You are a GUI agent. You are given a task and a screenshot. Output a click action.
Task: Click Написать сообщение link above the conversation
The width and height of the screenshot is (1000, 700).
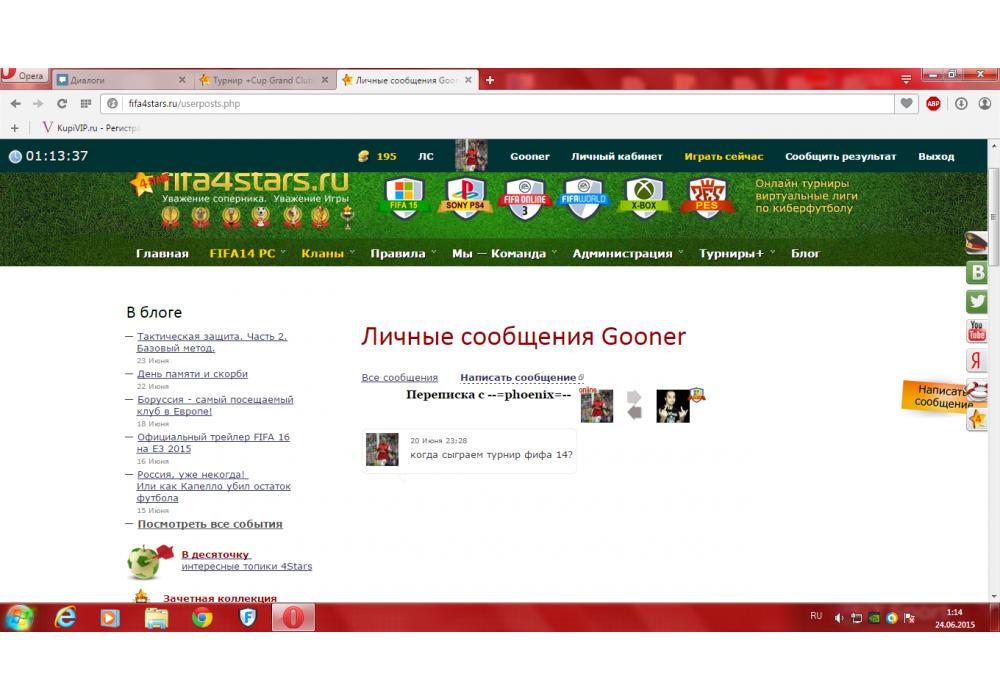point(518,377)
